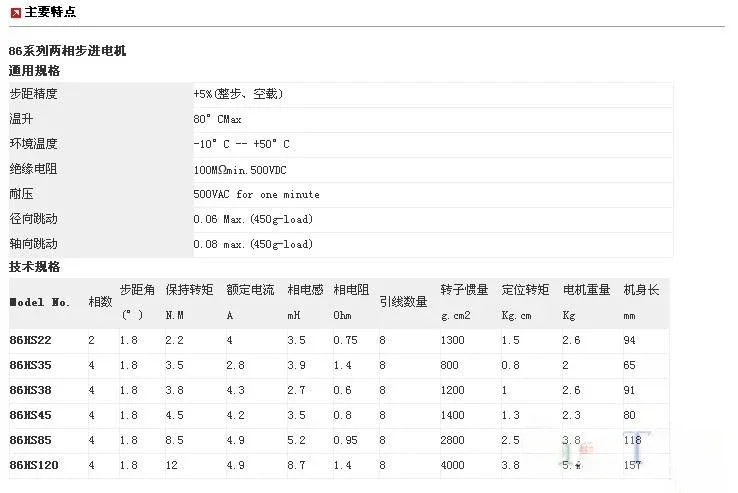Image resolution: width=738 pixels, height=493 pixels.
Task: Click the 保持转矩 column header
Action: point(189,290)
